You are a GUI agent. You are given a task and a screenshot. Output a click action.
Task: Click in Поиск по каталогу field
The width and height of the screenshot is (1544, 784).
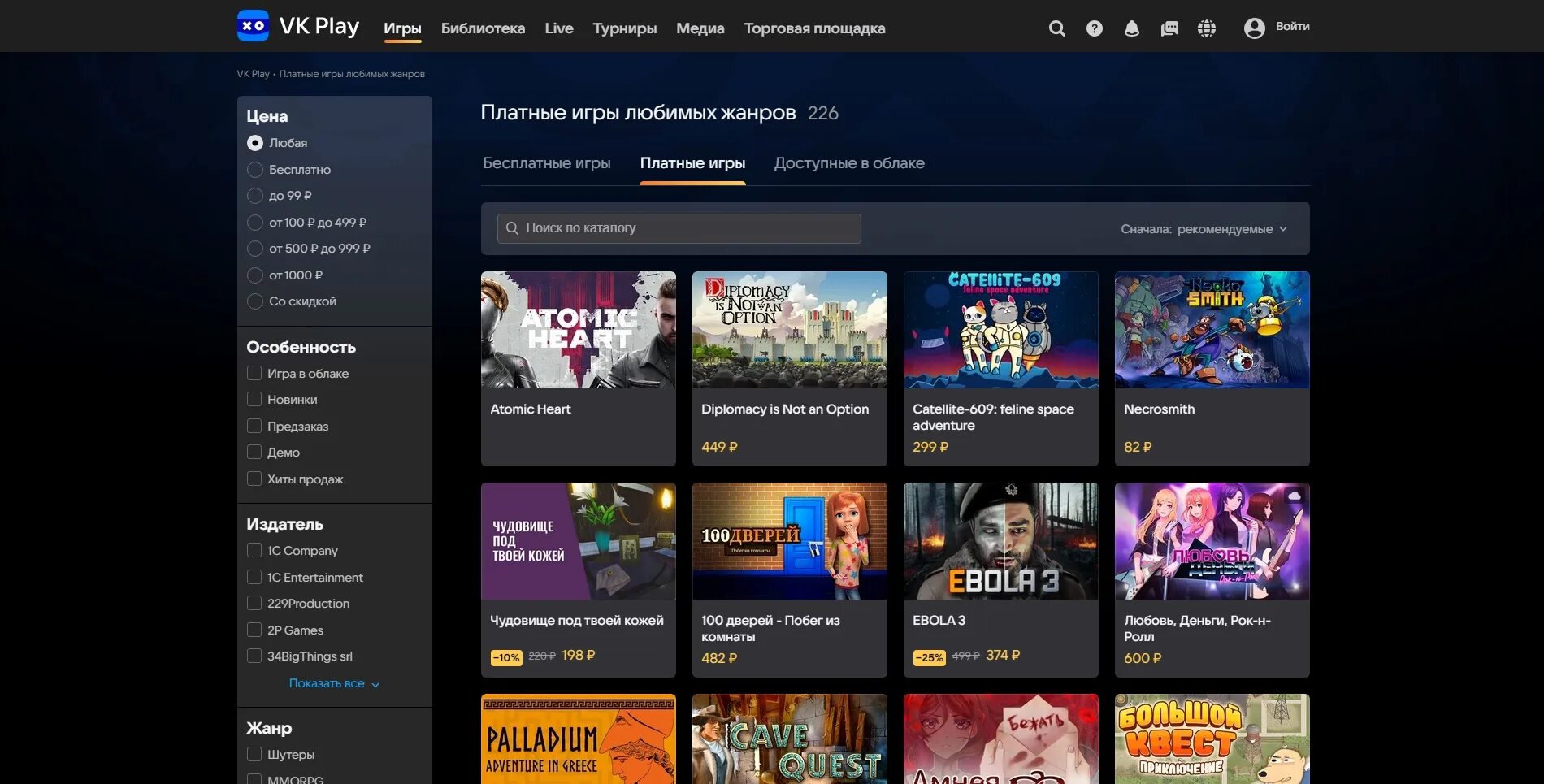click(x=679, y=228)
